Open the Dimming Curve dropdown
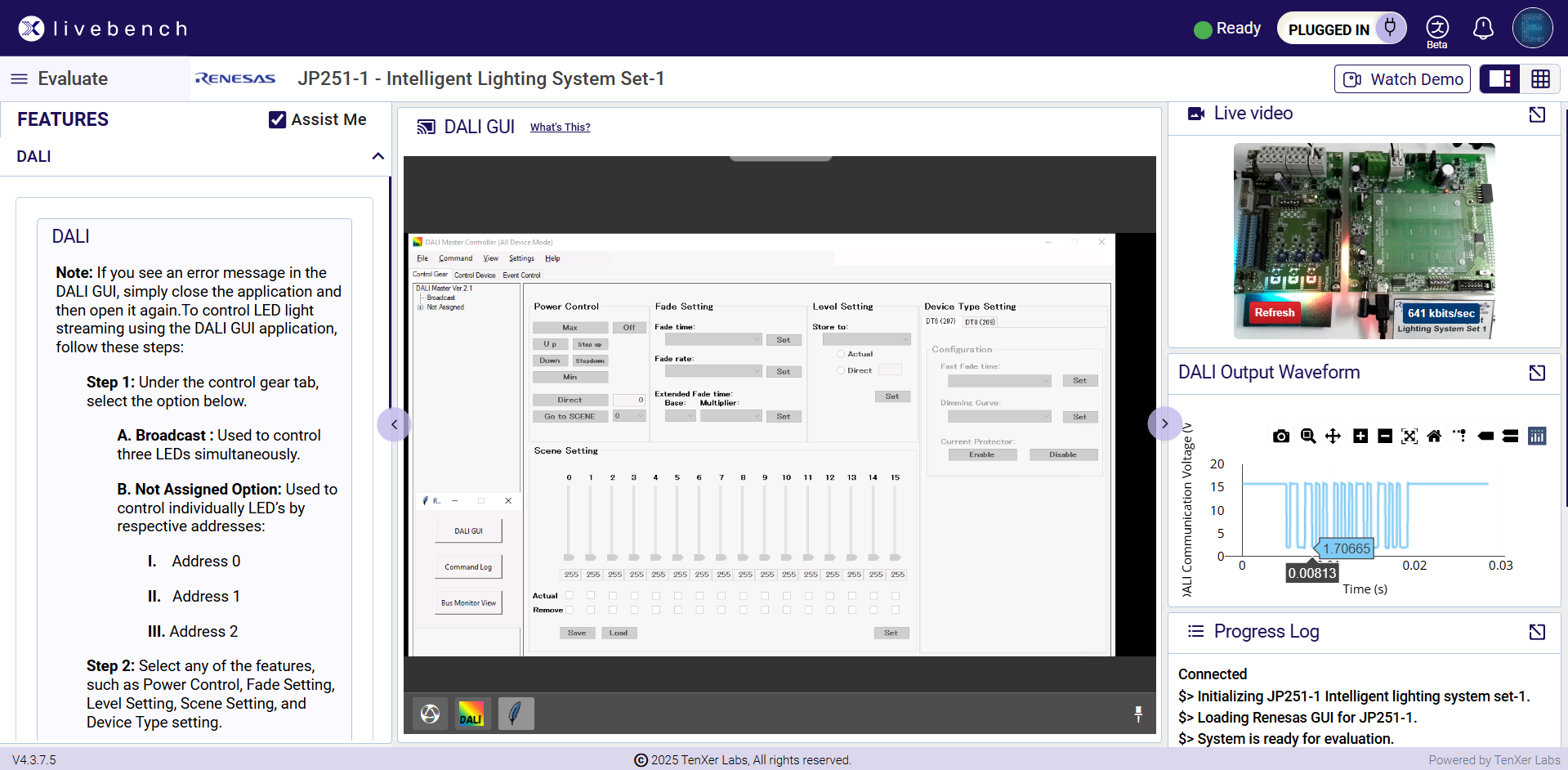The height and width of the screenshot is (770, 1568). point(999,417)
